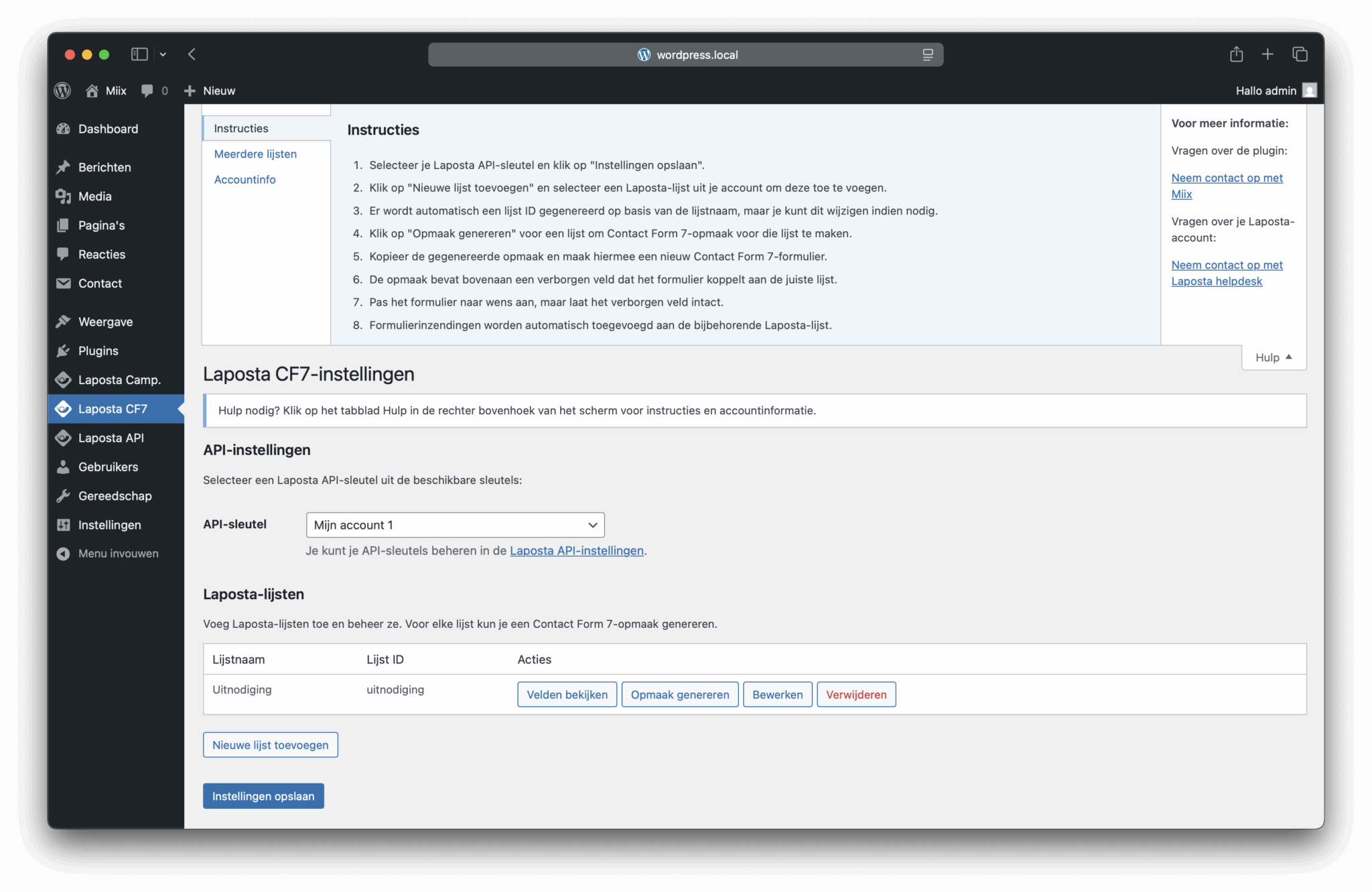Click Bewerken for the Uitnodiging list
The image size is (1372, 892).
(777, 694)
